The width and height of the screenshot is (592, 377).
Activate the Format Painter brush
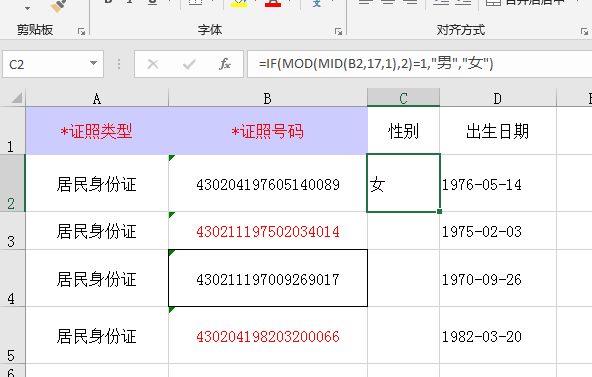pos(59,6)
